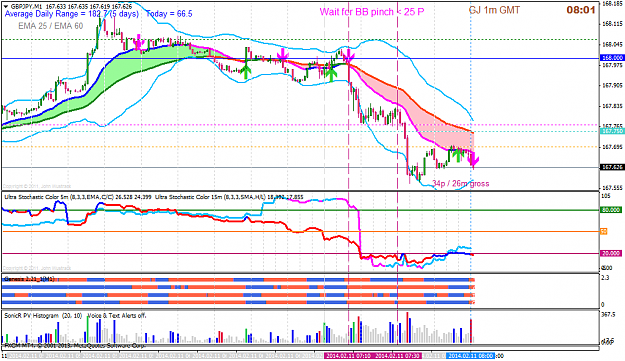Select the magenta 20.000 stochastic level tag
625x361 pixels.
point(611,253)
